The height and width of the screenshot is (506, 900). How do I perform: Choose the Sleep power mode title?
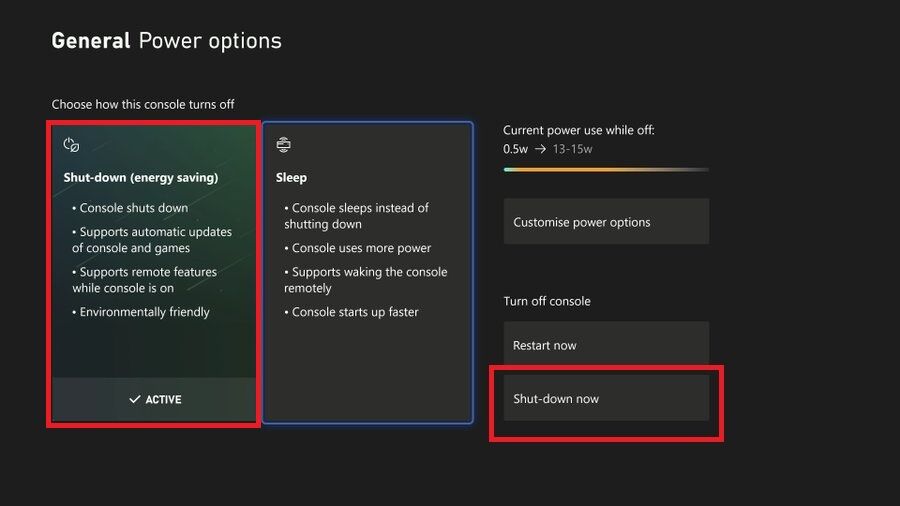291,177
